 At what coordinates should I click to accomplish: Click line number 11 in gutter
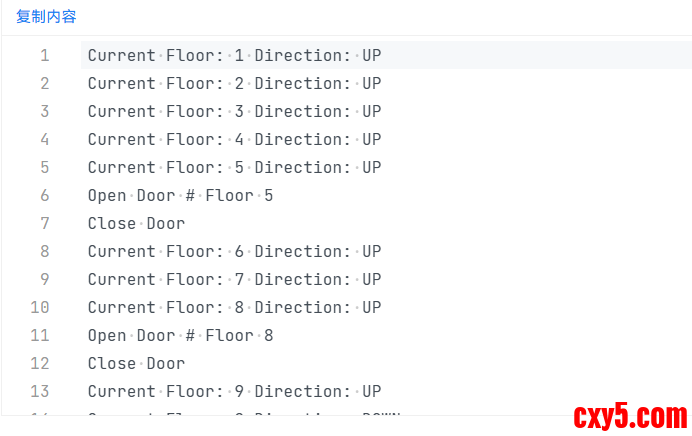[40, 335]
